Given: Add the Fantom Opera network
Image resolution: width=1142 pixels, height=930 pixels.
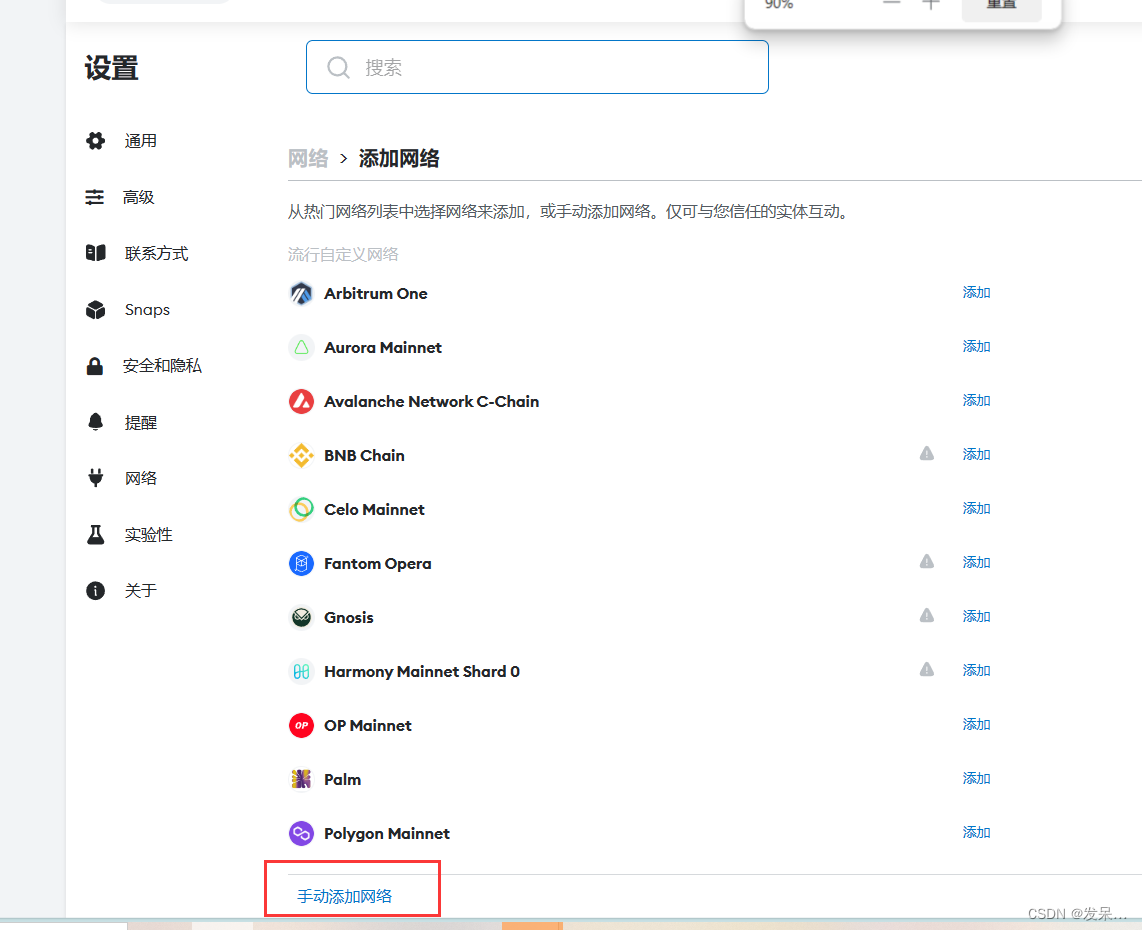Looking at the screenshot, I should pos(976,562).
